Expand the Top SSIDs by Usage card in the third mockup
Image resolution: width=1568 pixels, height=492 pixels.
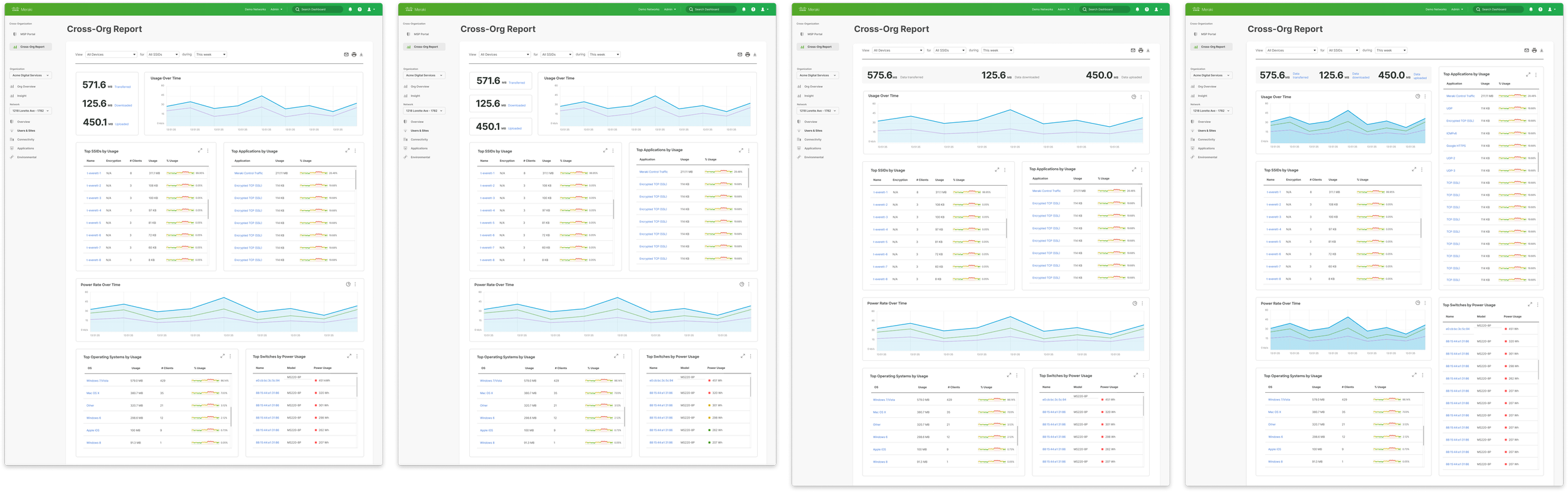[997, 169]
